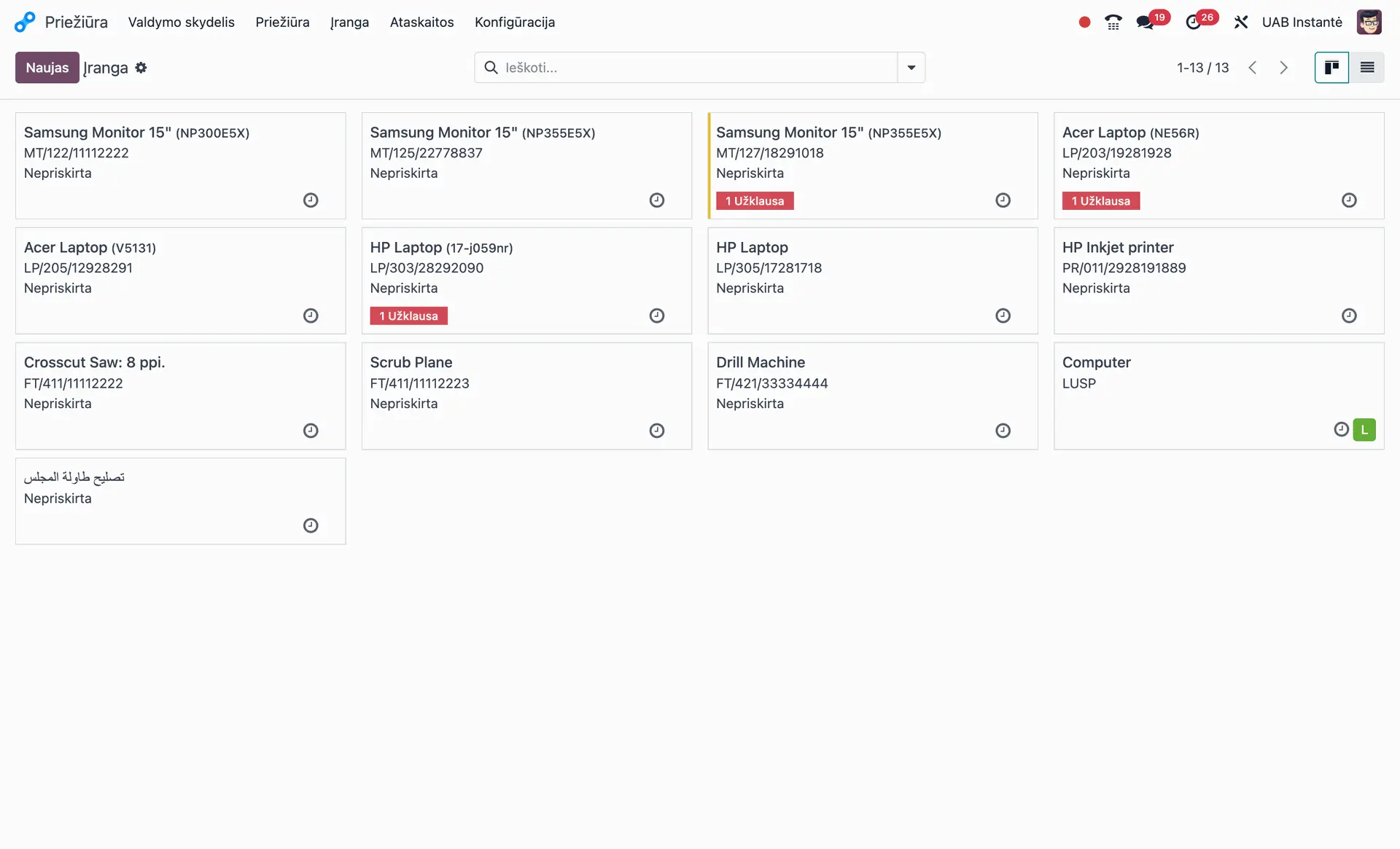The height and width of the screenshot is (849, 1400).
Task: Open the user avatar menu
Action: pyautogui.click(x=1369, y=22)
